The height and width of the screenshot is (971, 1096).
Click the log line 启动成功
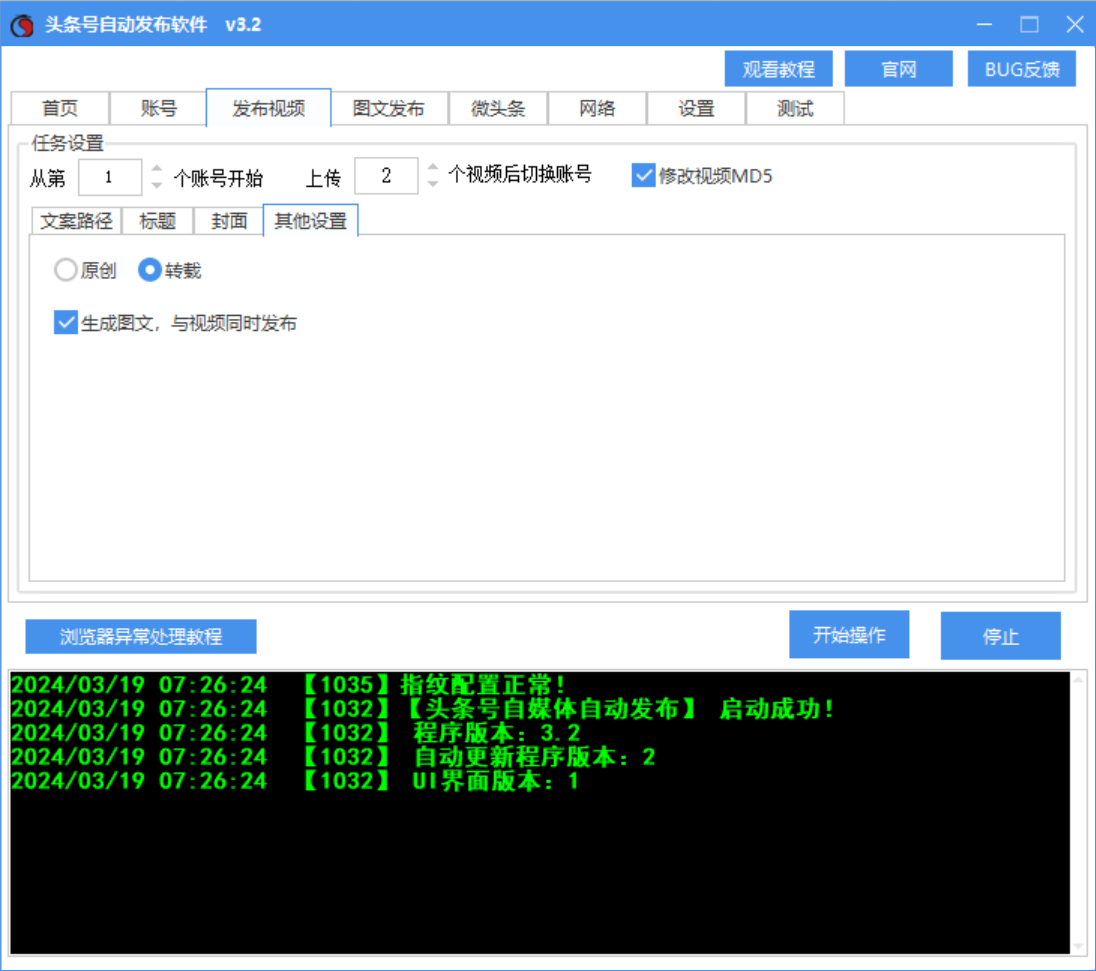(x=423, y=709)
